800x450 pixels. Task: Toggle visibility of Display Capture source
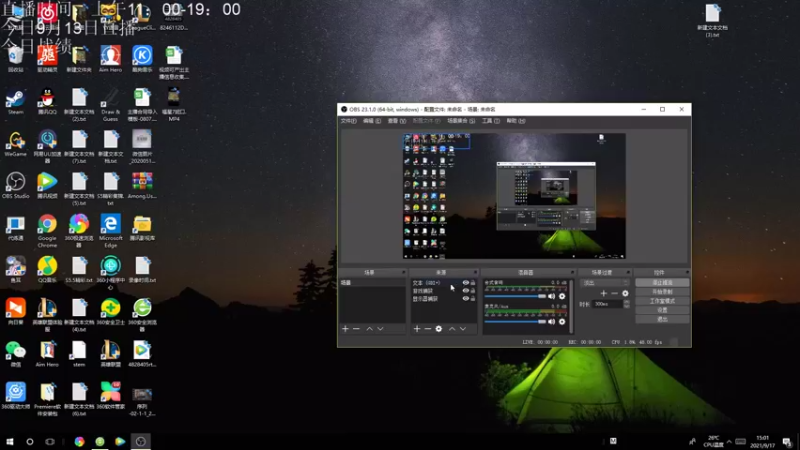point(465,299)
